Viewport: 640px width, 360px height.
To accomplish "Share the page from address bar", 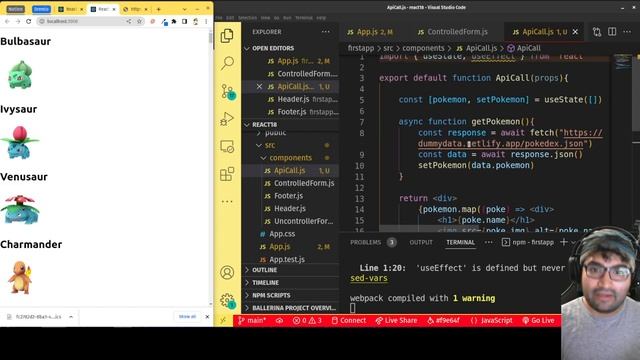I will [129, 21].
